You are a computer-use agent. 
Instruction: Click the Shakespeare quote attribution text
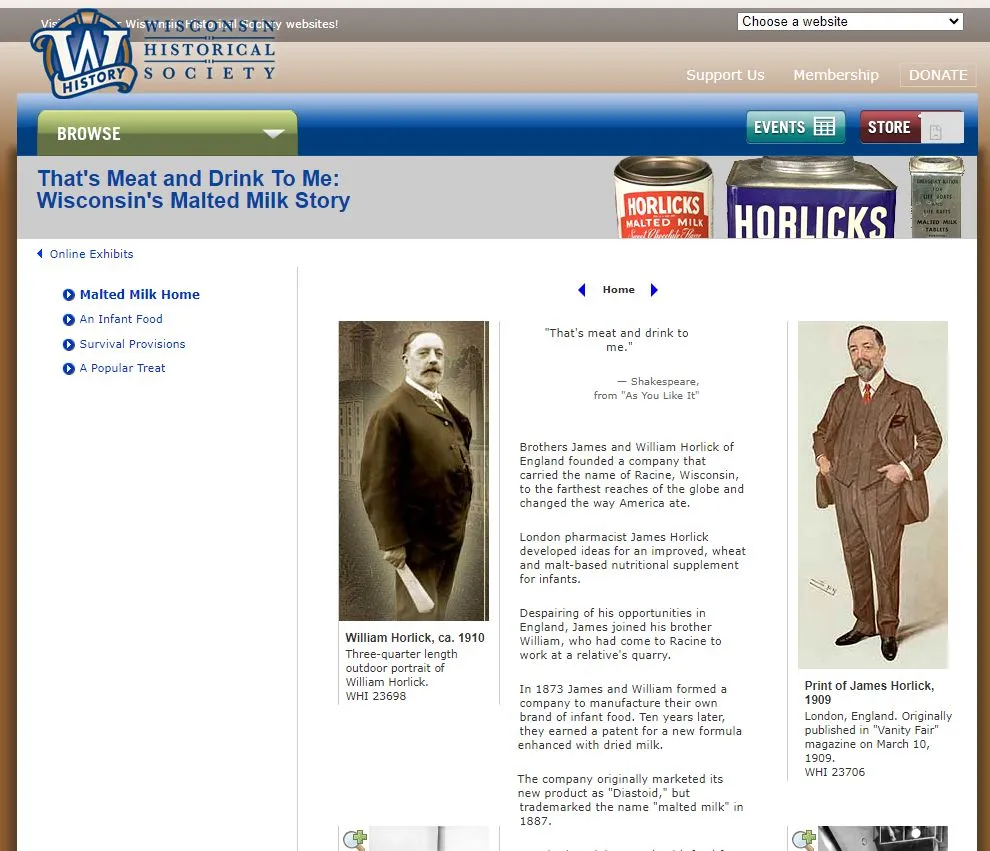point(646,388)
